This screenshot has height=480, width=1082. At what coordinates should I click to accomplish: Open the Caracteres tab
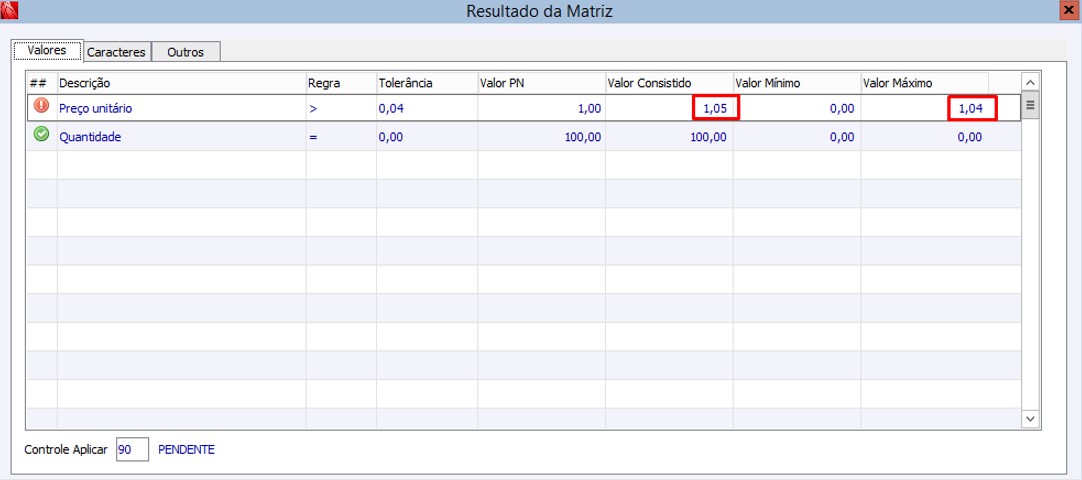coord(117,52)
